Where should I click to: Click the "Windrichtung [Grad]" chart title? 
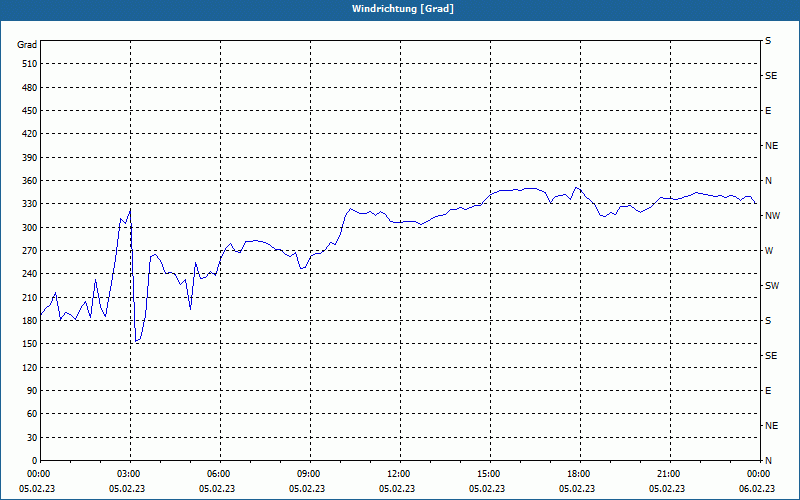(403, 9)
